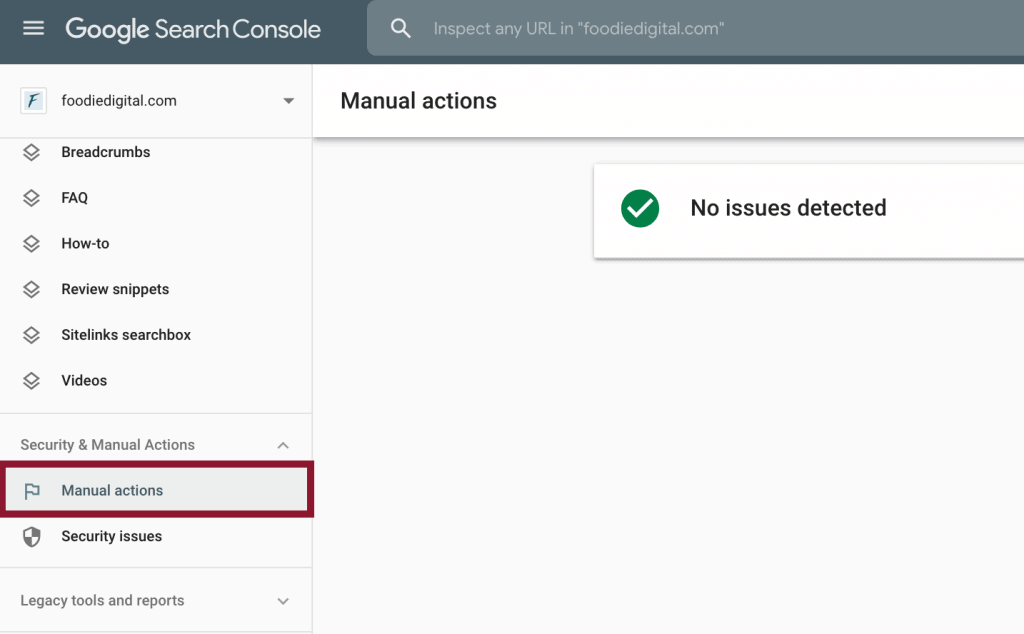Open the Review snippets report

[115, 290]
